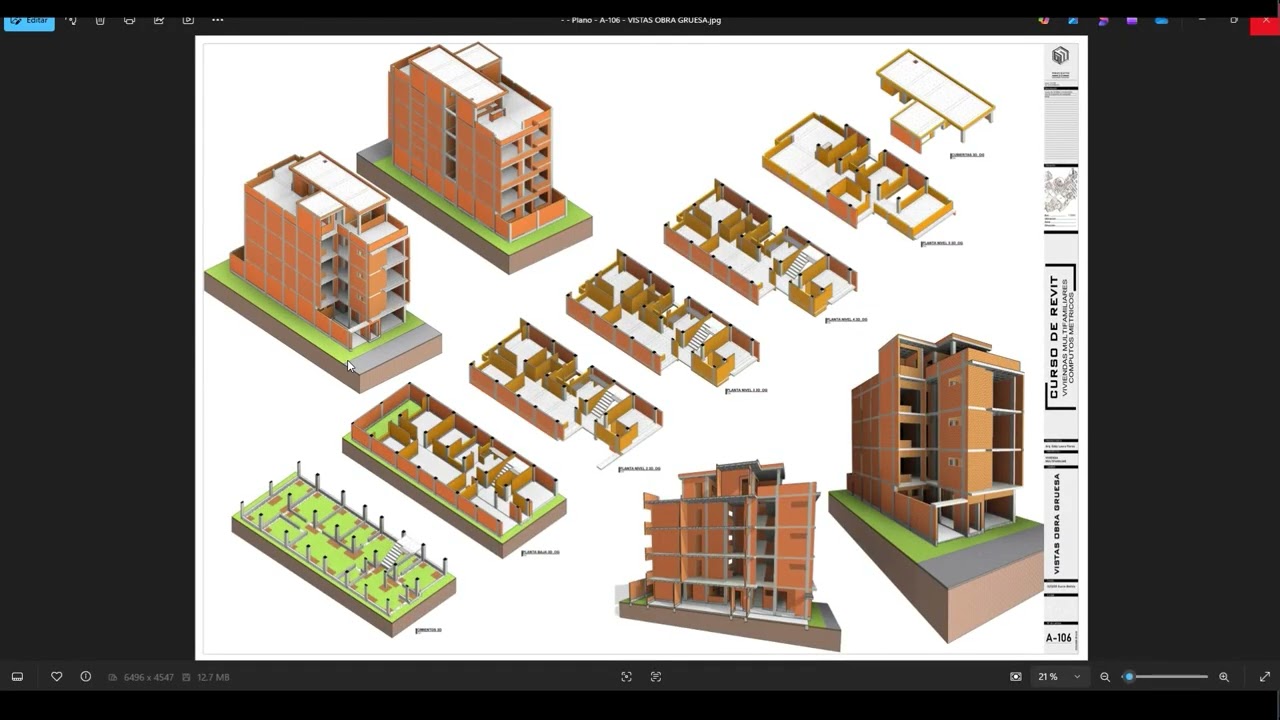Click the 6496 x 4547 dimensions text
This screenshot has width=1280, height=720.
[x=149, y=677]
